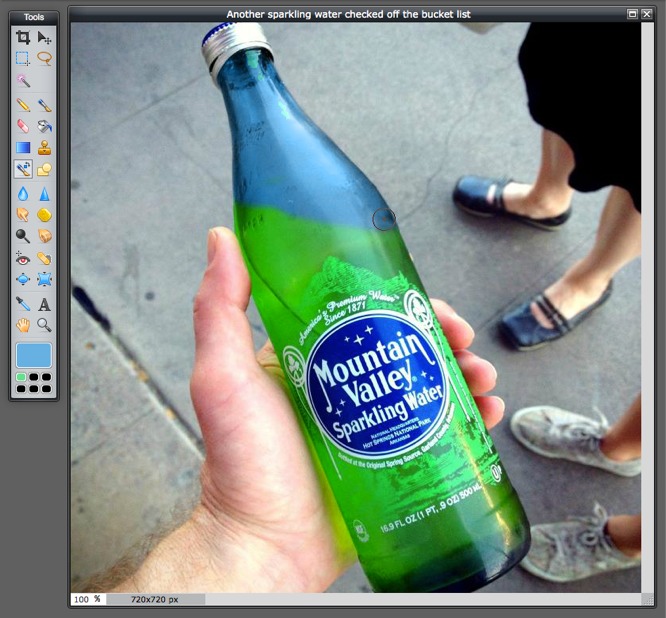Image resolution: width=666 pixels, height=618 pixels.
Task: Pick the Dodge tool
Action: tap(23, 236)
